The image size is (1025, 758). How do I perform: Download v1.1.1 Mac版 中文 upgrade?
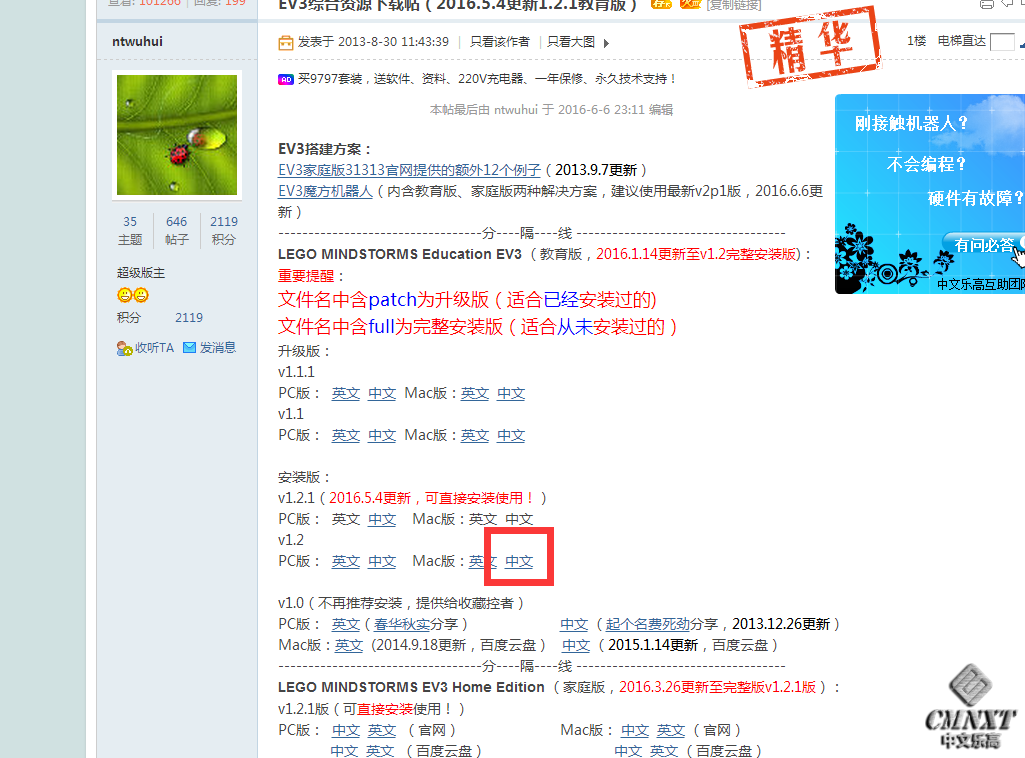(511, 393)
